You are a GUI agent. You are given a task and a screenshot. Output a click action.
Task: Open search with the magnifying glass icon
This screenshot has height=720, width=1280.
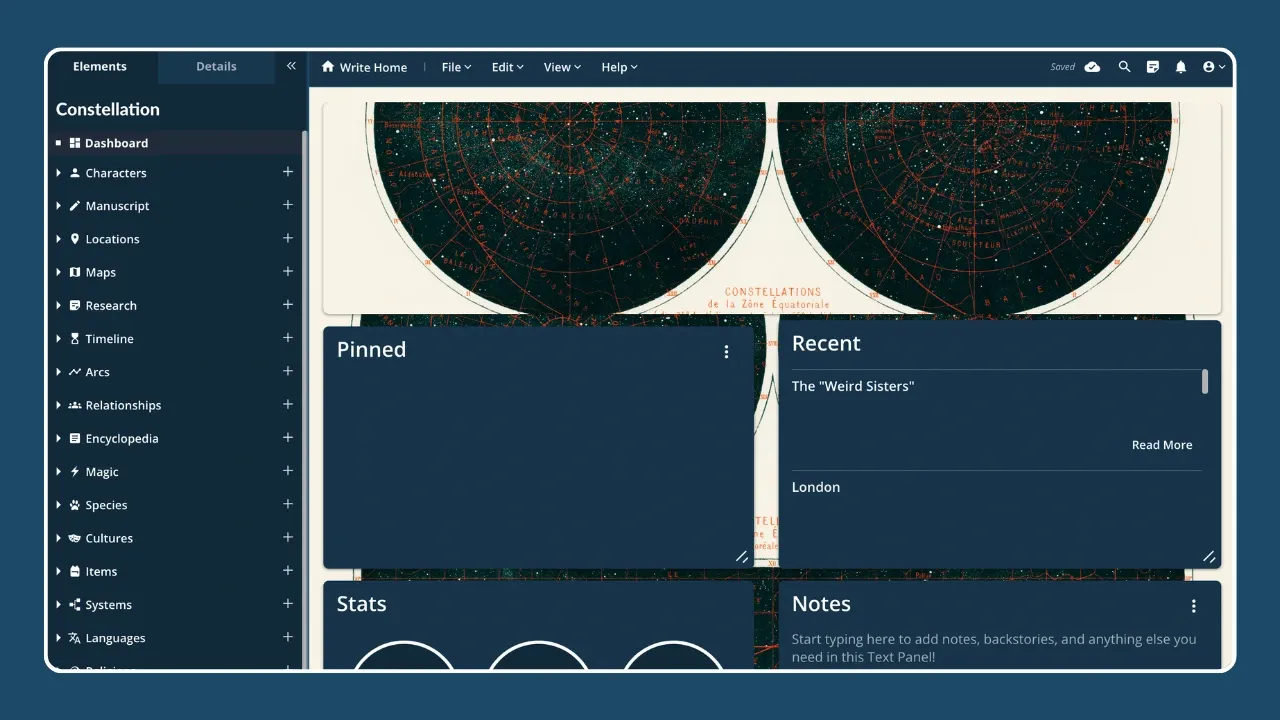[1124, 67]
